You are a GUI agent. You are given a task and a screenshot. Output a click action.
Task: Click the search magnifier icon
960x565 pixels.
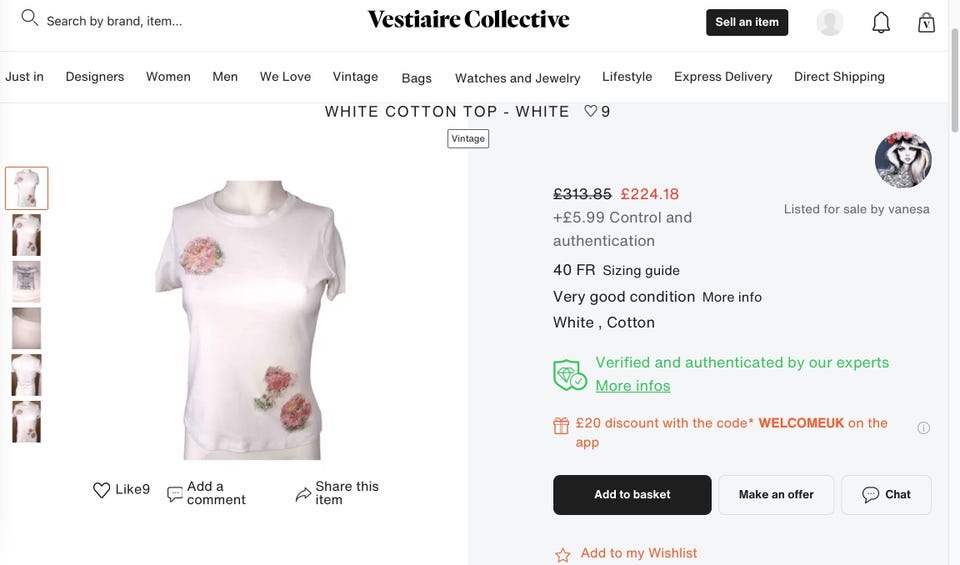(29, 18)
